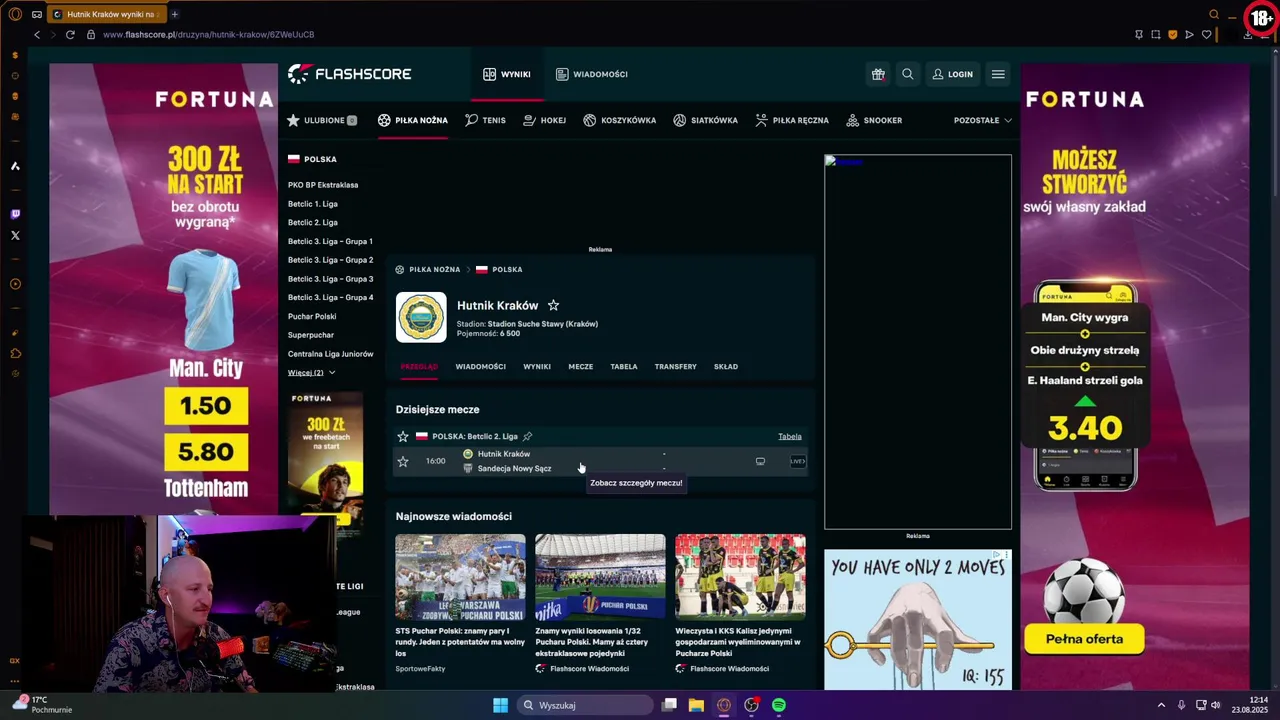This screenshot has height=720, width=1280.
Task: Open PKO BP Ekstraklasa league
Action: (323, 185)
